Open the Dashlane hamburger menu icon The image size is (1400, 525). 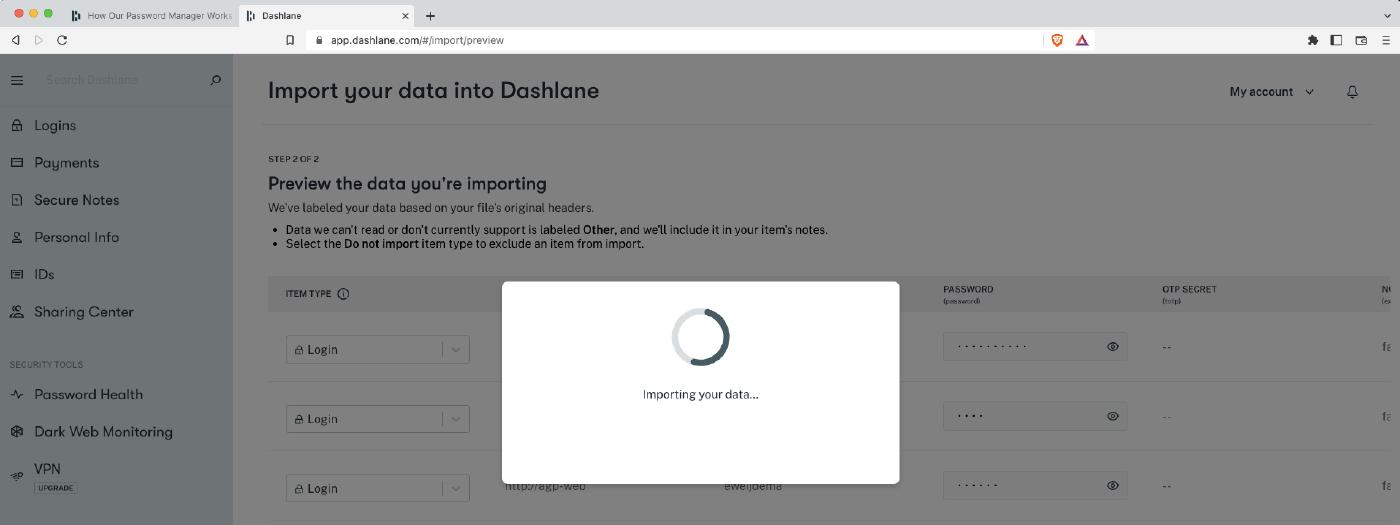point(17,80)
